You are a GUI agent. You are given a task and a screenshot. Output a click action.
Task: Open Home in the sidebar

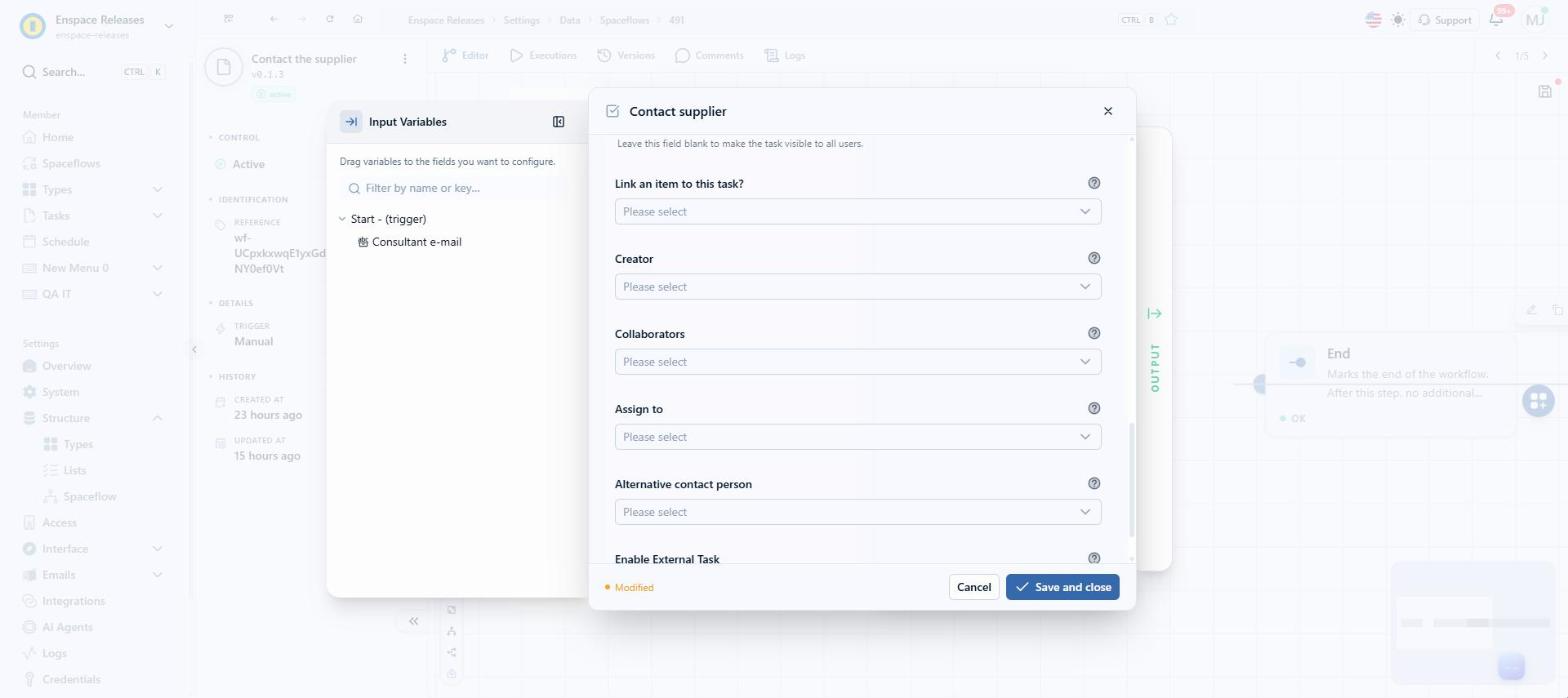57,137
